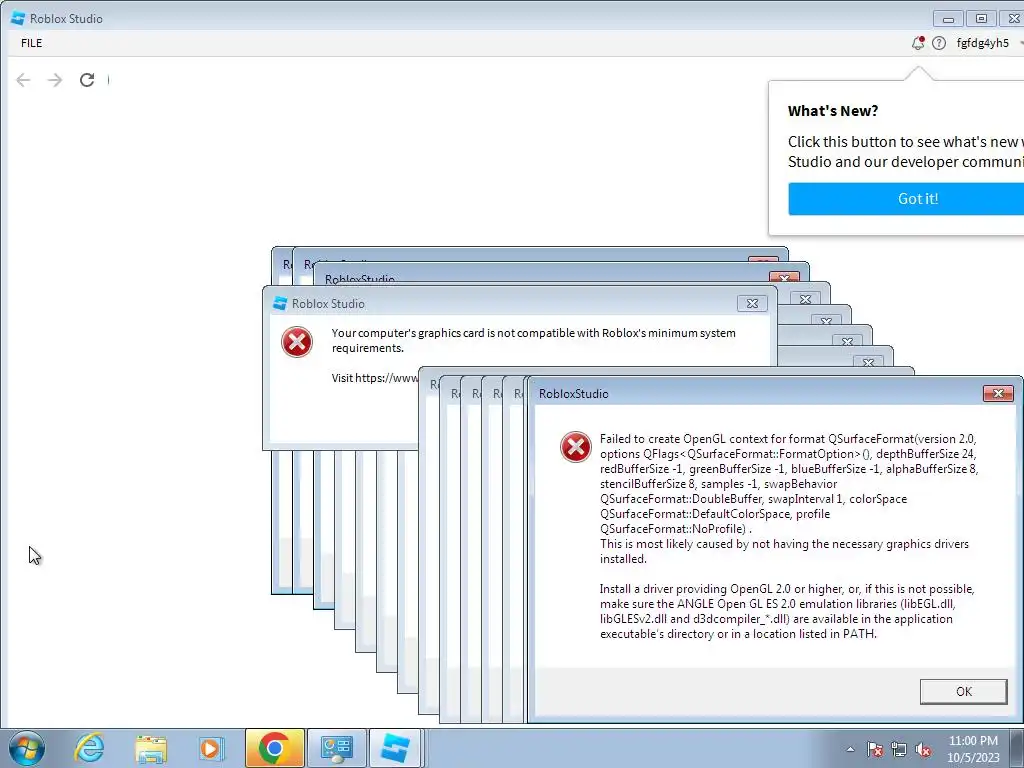Open Windows Explorer from taskbar
This screenshot has width=1024, height=768.
click(x=151, y=748)
